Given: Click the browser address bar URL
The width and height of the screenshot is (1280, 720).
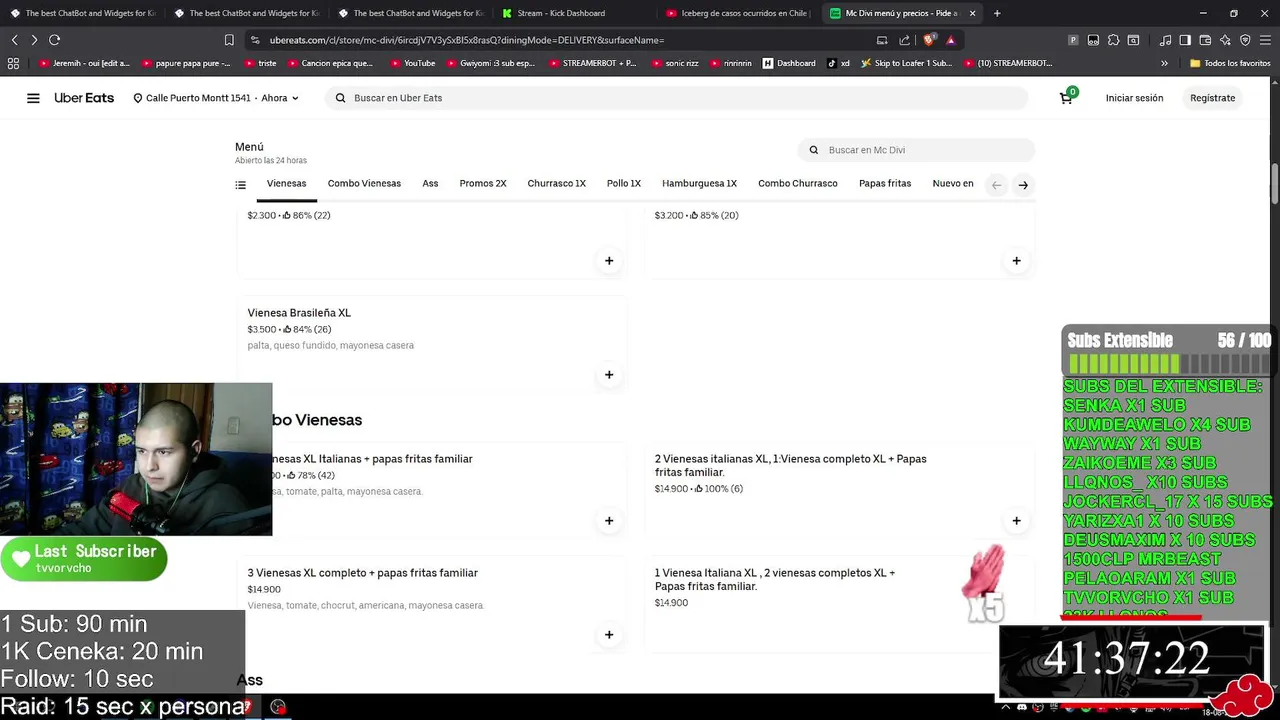Looking at the screenshot, I should 467,40.
